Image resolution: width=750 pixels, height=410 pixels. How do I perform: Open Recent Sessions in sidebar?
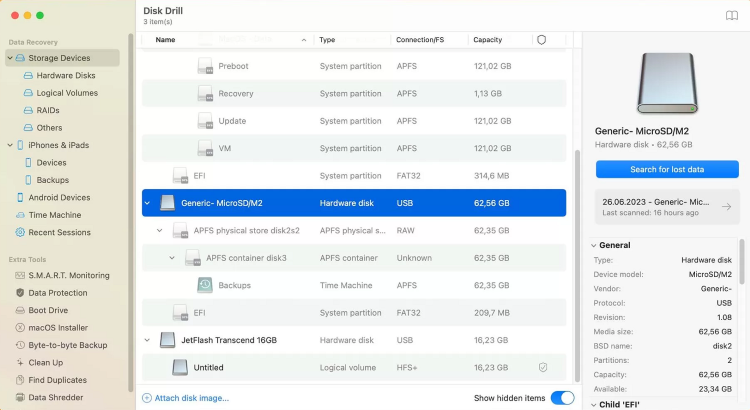click(x=59, y=233)
